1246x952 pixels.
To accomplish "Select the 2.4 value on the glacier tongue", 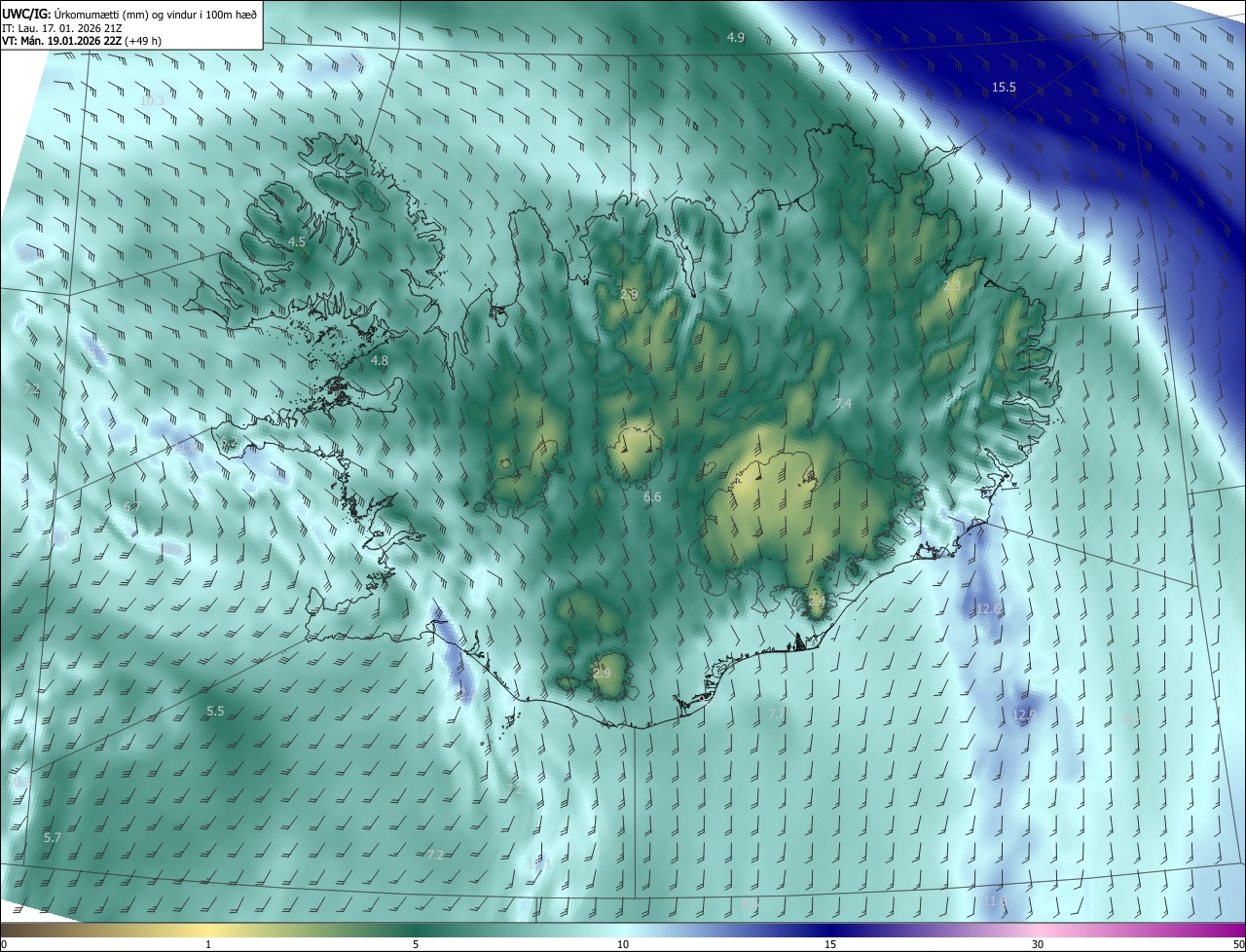I will (816, 603).
